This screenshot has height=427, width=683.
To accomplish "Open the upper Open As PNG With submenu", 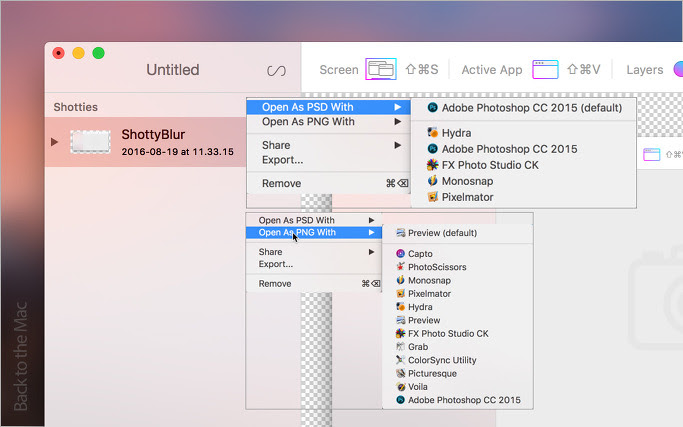I will [328, 122].
